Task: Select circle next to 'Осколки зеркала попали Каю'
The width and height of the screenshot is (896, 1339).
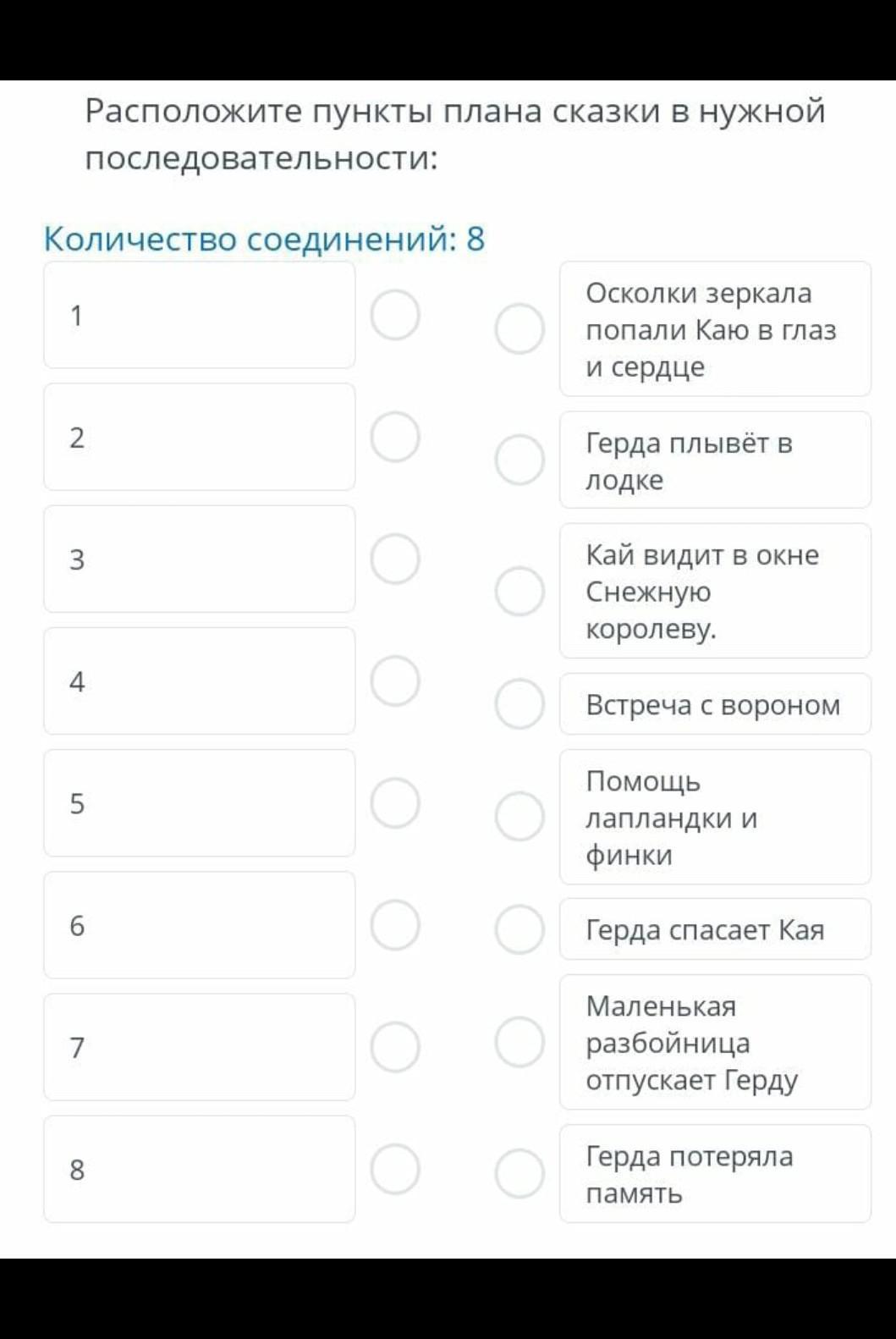Action: coord(519,328)
